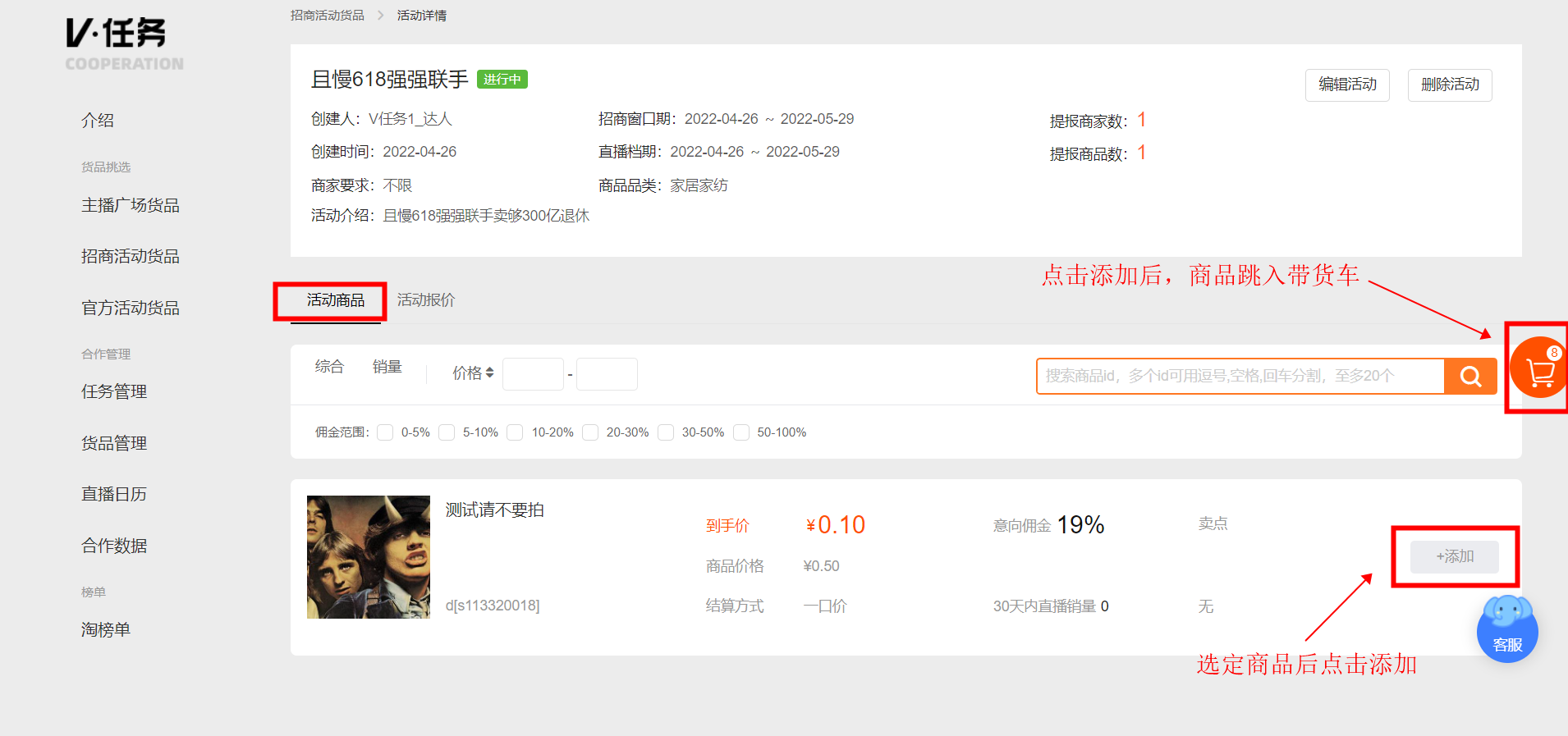The image size is (1568, 736).
Task: Click the 活动详情 breadcrumb
Action: tap(422, 16)
